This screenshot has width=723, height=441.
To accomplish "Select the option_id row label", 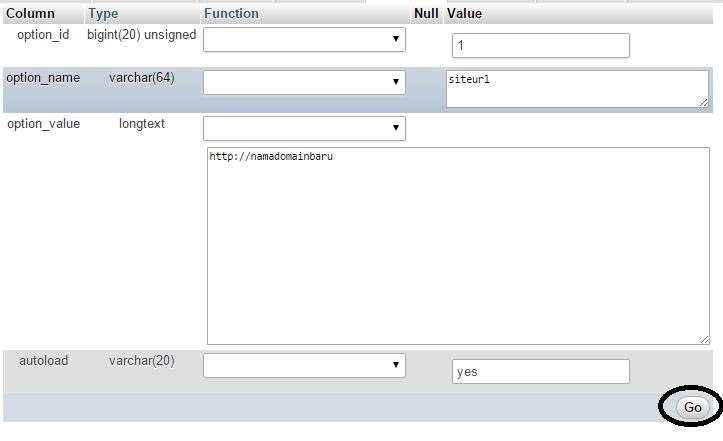I will (43, 35).
